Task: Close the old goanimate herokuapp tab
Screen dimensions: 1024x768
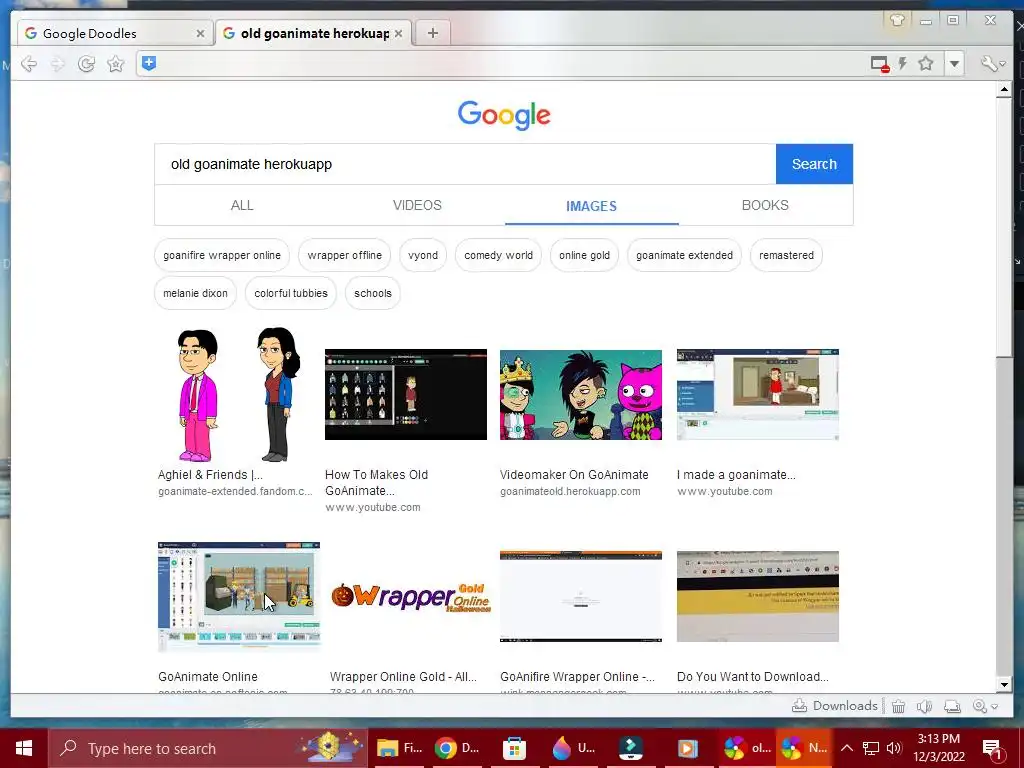Action: click(x=398, y=33)
